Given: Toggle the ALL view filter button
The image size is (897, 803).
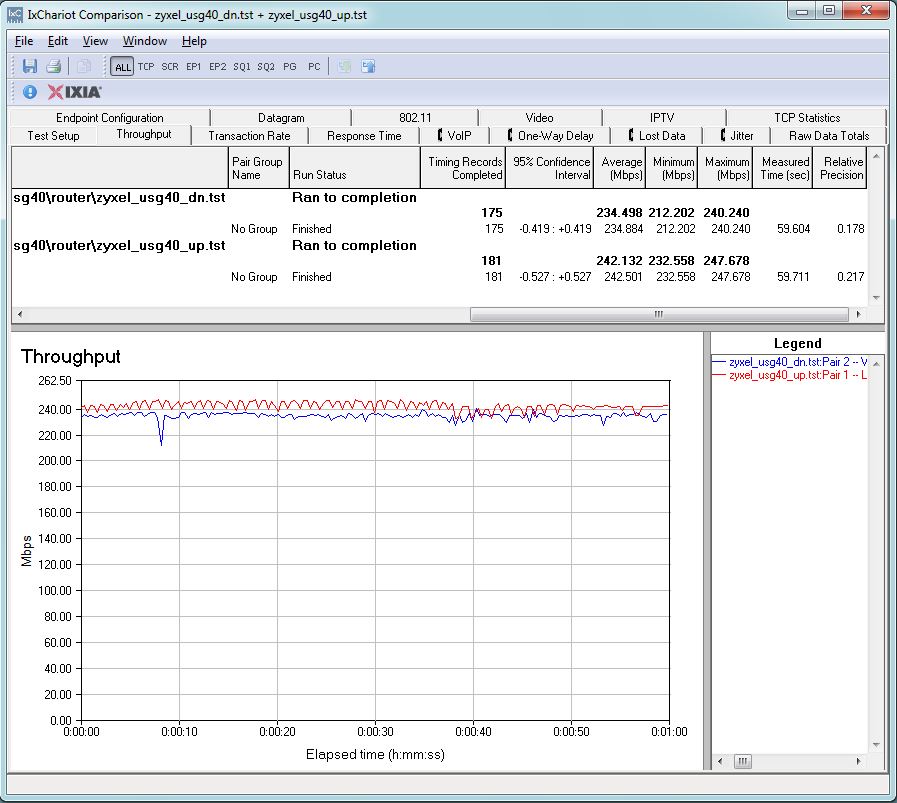Looking at the screenshot, I should [122, 67].
